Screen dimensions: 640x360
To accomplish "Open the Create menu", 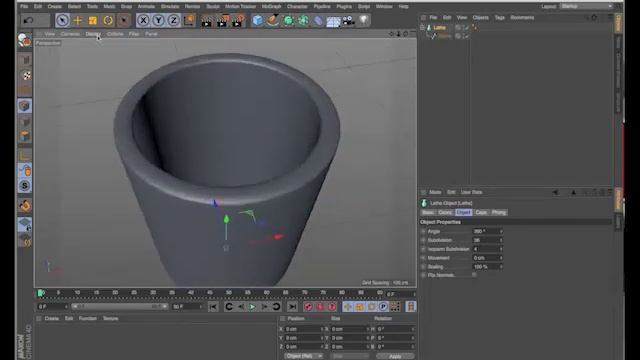I will (x=54, y=7).
